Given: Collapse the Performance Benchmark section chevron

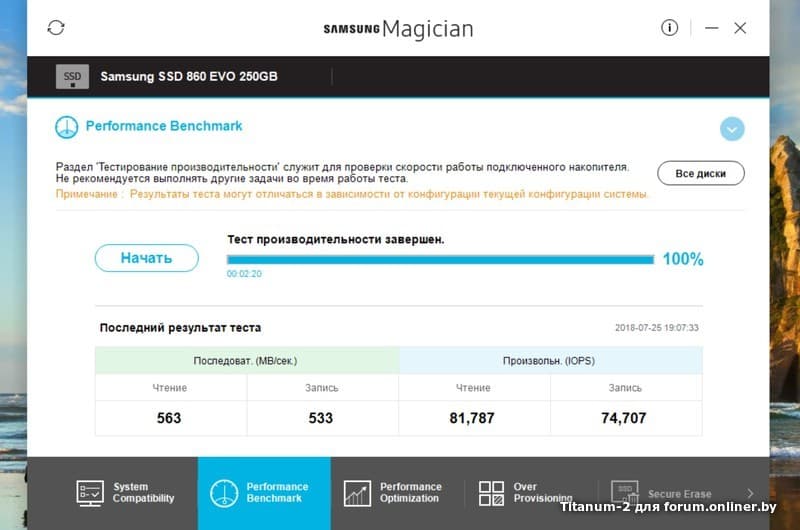Looking at the screenshot, I should [x=732, y=129].
